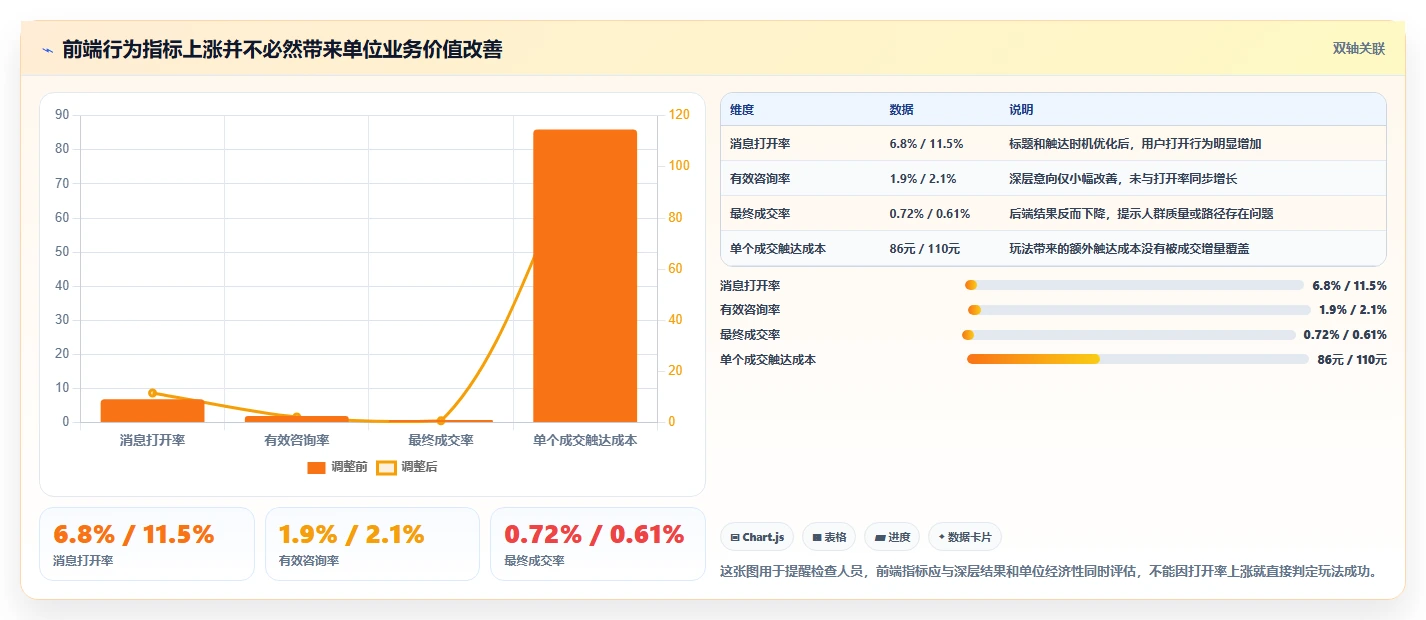Click the orange 调整前 legend swatch

316,467
